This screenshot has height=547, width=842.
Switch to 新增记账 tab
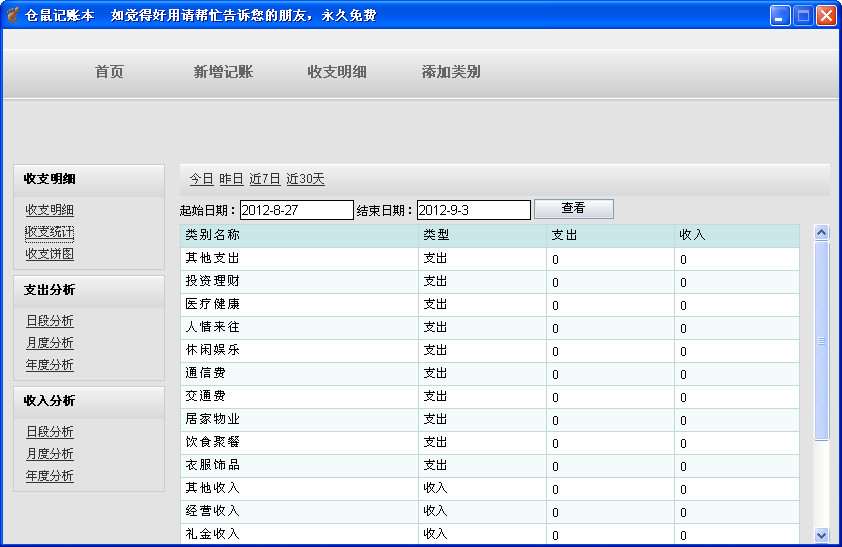coord(223,72)
